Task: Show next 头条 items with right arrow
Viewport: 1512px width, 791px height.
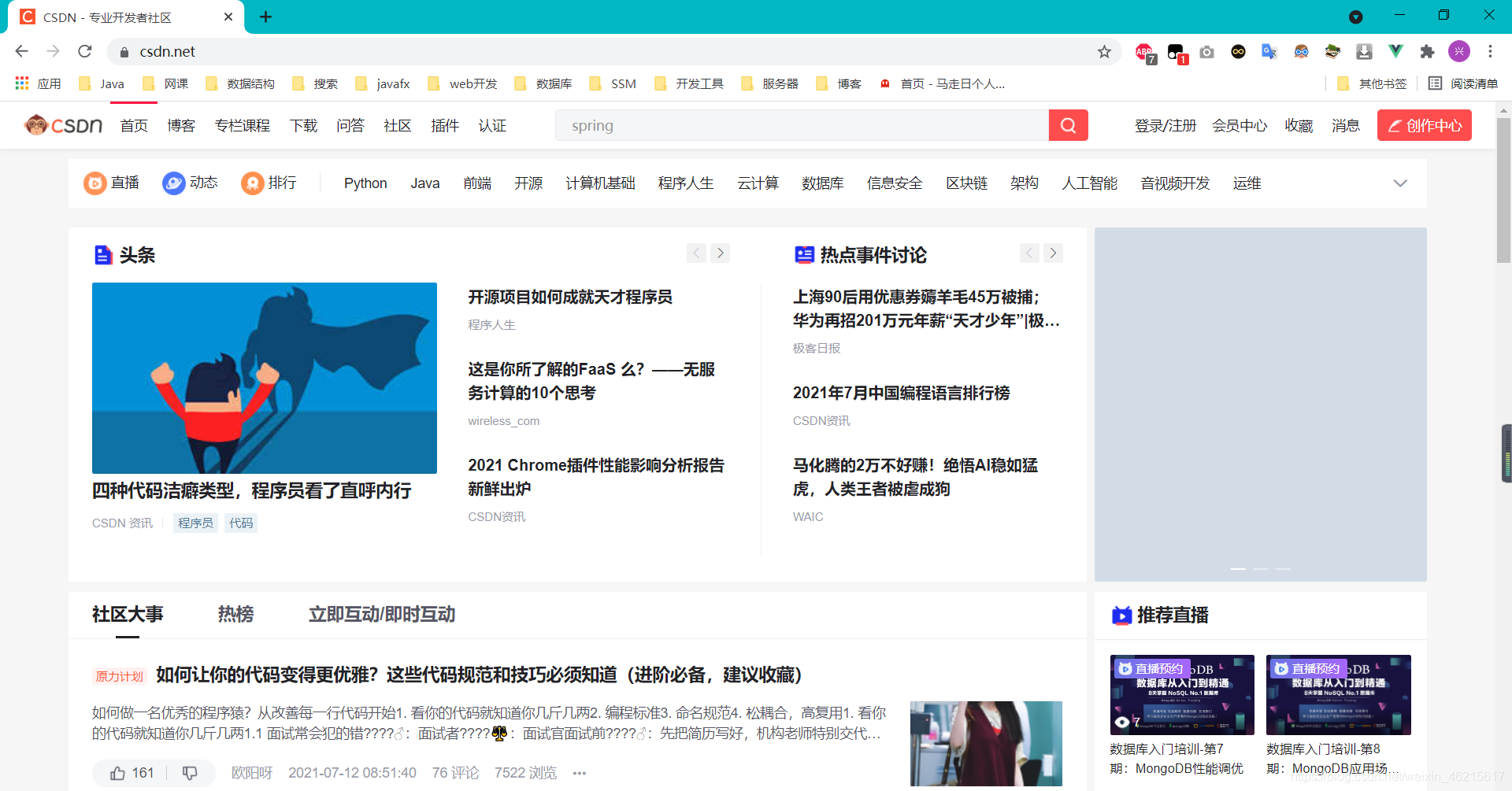Action: coord(720,253)
